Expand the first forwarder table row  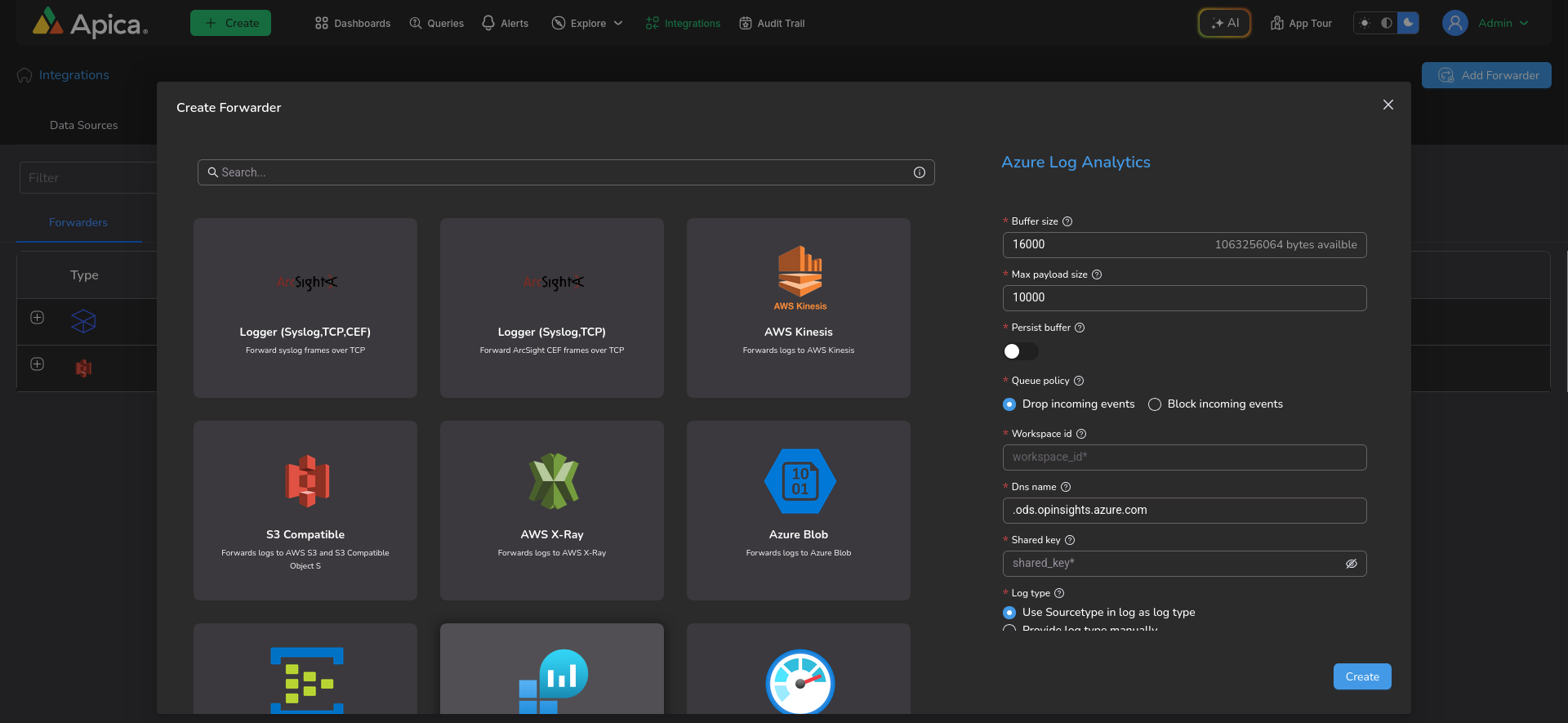click(x=38, y=318)
